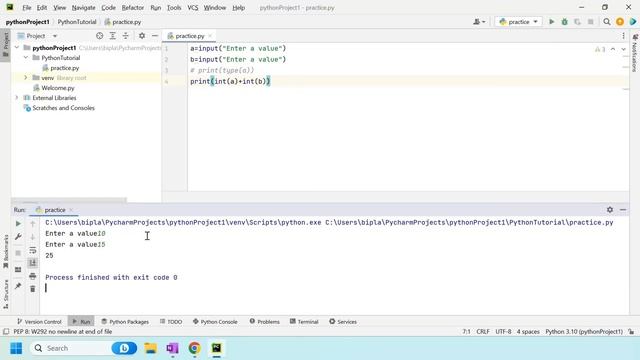Hide the Project tool window
This screenshot has height=360, width=640.
coord(155,36)
